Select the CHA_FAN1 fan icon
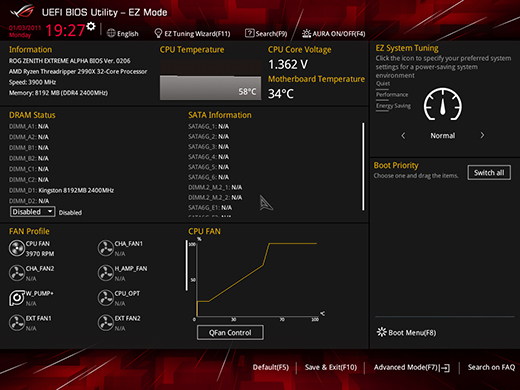520x390 pixels. 106,248
